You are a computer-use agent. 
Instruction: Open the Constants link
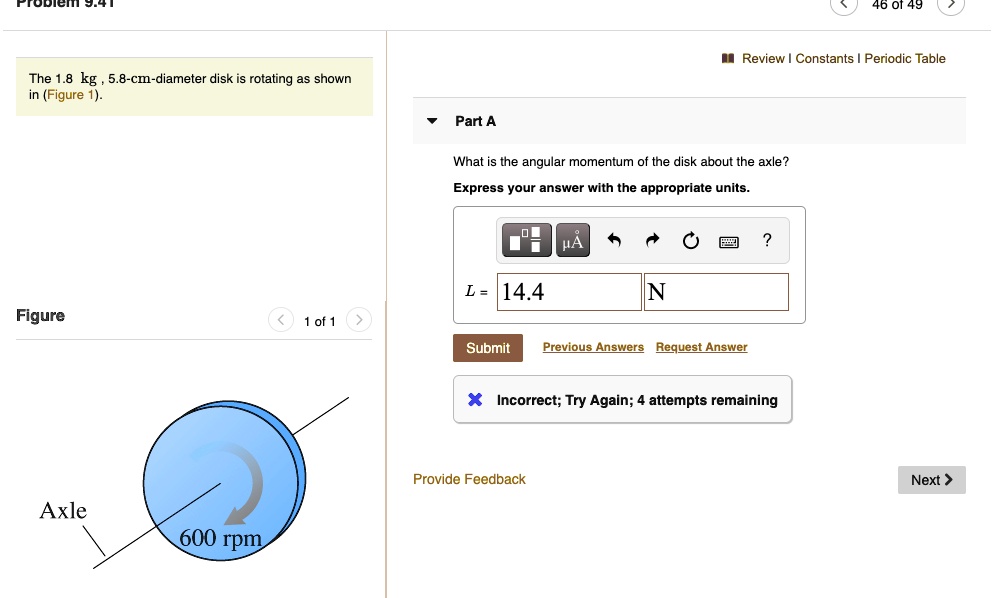coord(824,59)
